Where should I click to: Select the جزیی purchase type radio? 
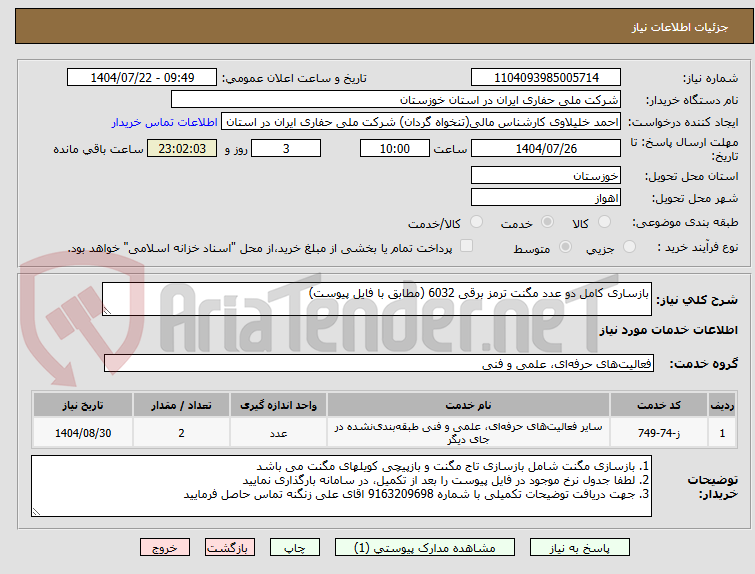[629, 247]
